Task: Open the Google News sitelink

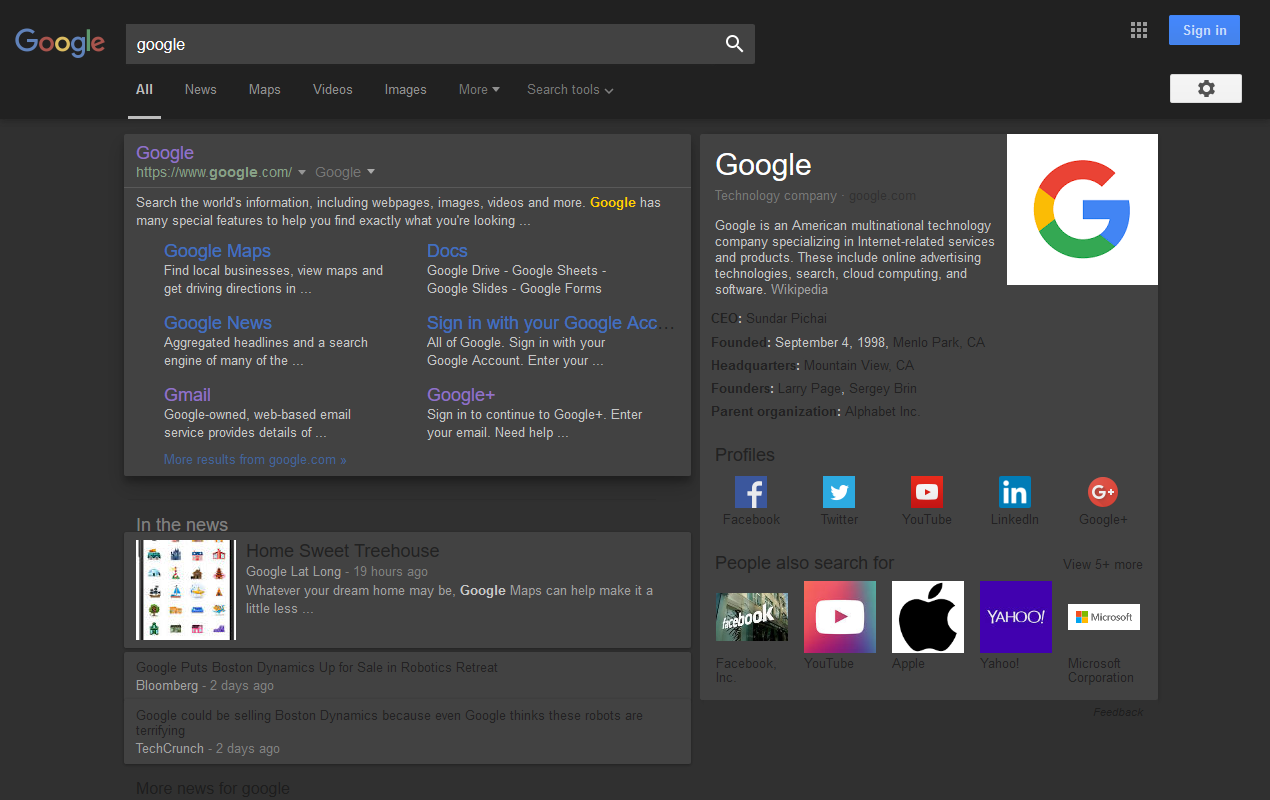Action: (218, 323)
